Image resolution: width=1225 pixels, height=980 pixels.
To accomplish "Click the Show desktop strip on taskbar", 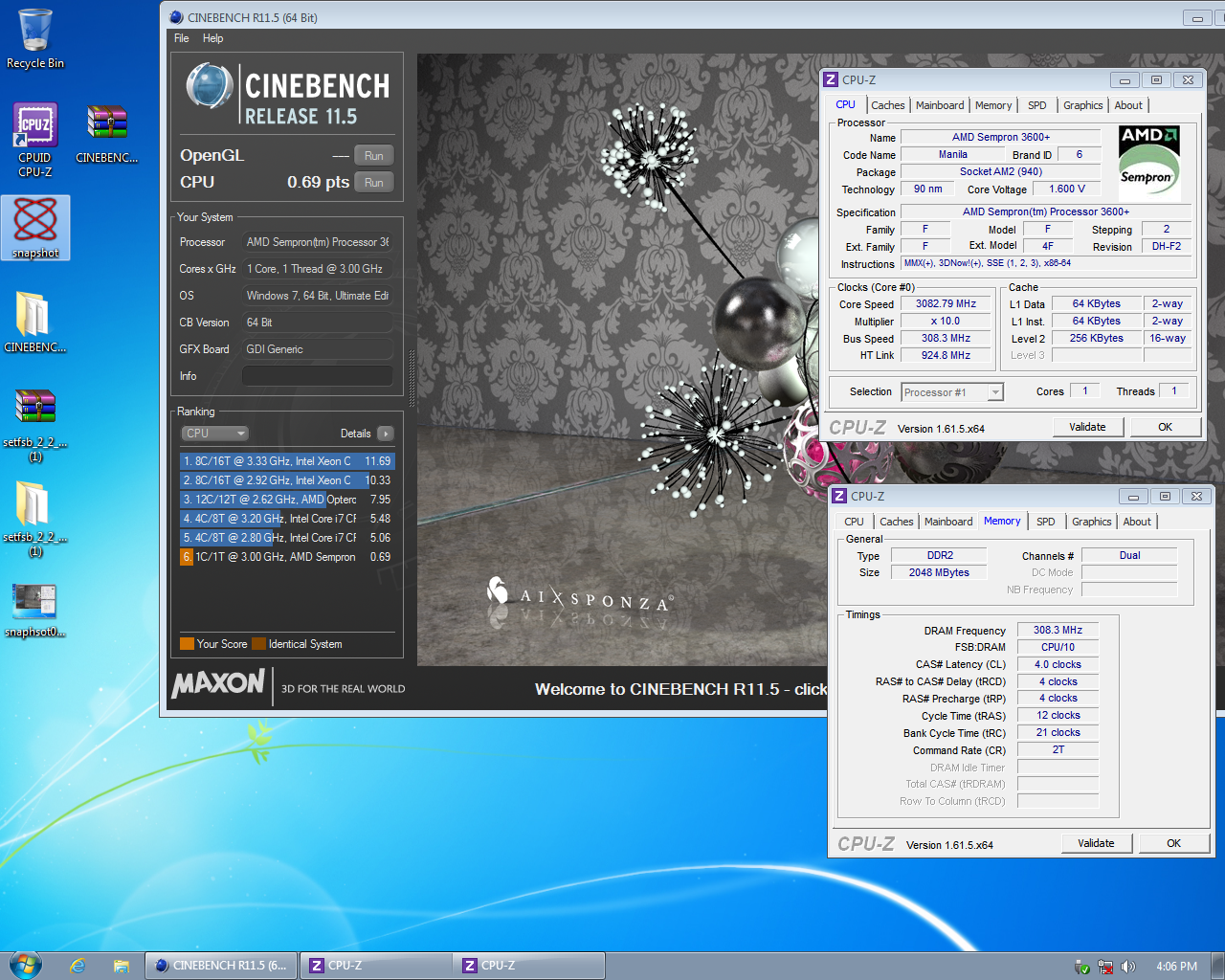I will point(1218,966).
